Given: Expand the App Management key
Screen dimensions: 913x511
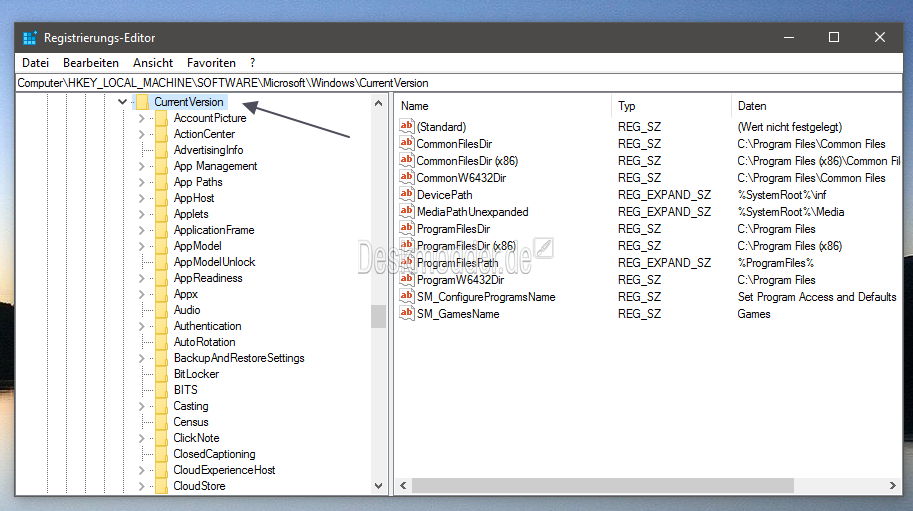Looking at the screenshot, I should tap(141, 166).
